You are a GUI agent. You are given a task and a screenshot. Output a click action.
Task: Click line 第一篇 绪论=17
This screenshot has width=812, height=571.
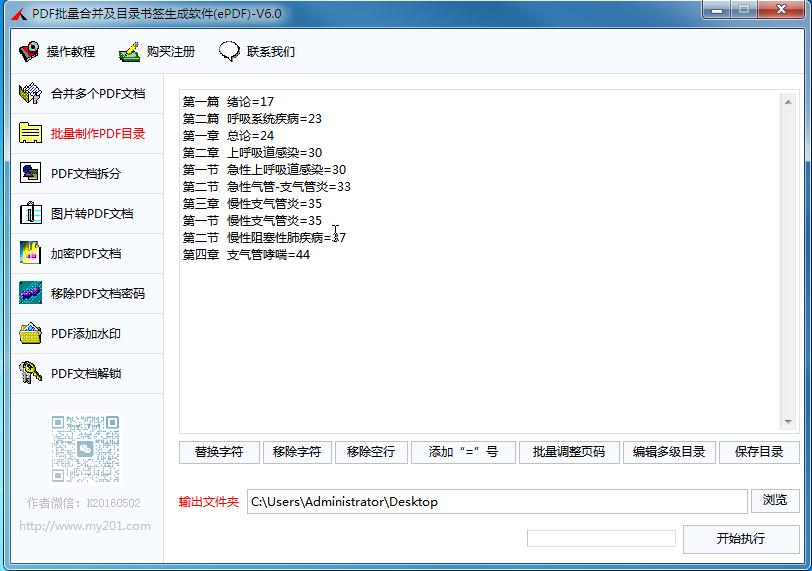point(228,101)
